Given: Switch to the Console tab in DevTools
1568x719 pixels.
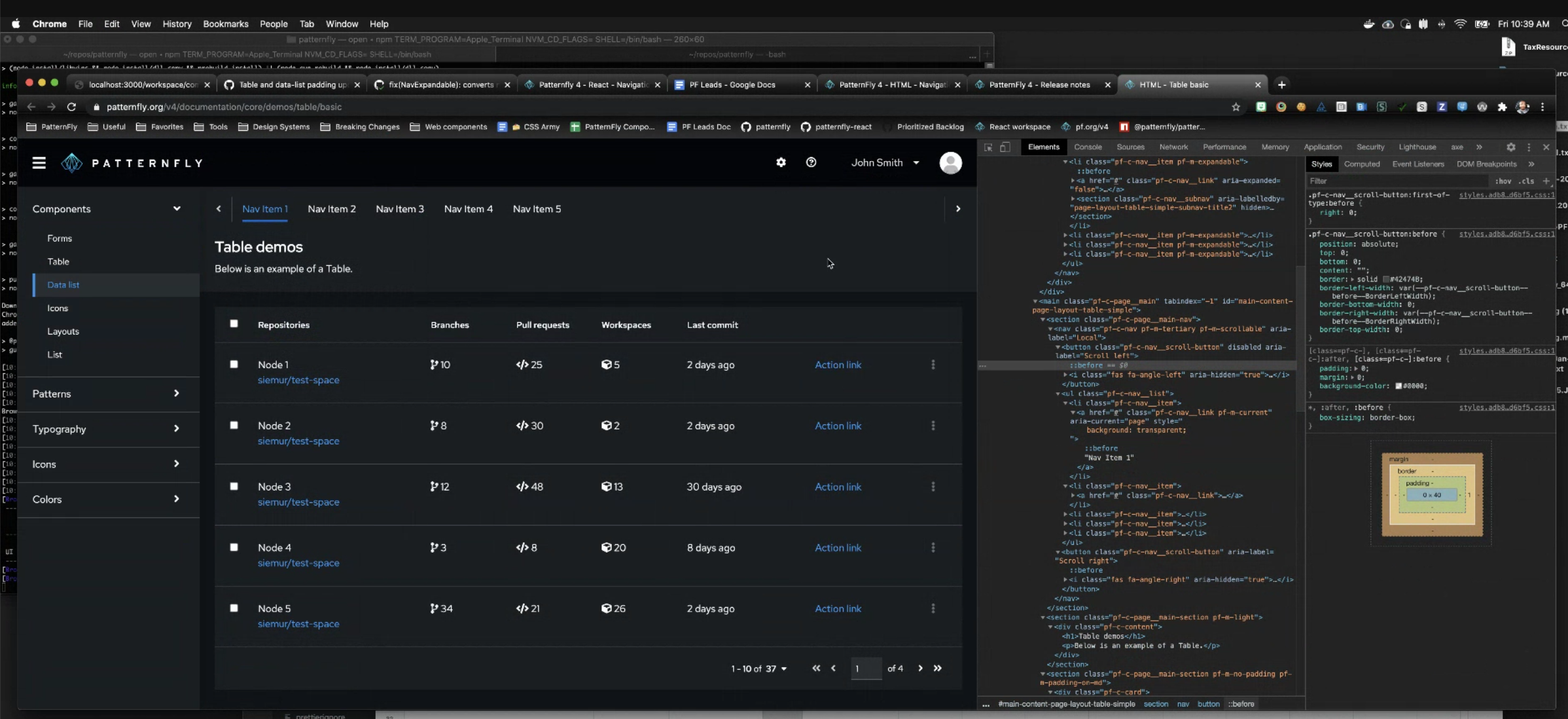Looking at the screenshot, I should coord(1088,147).
